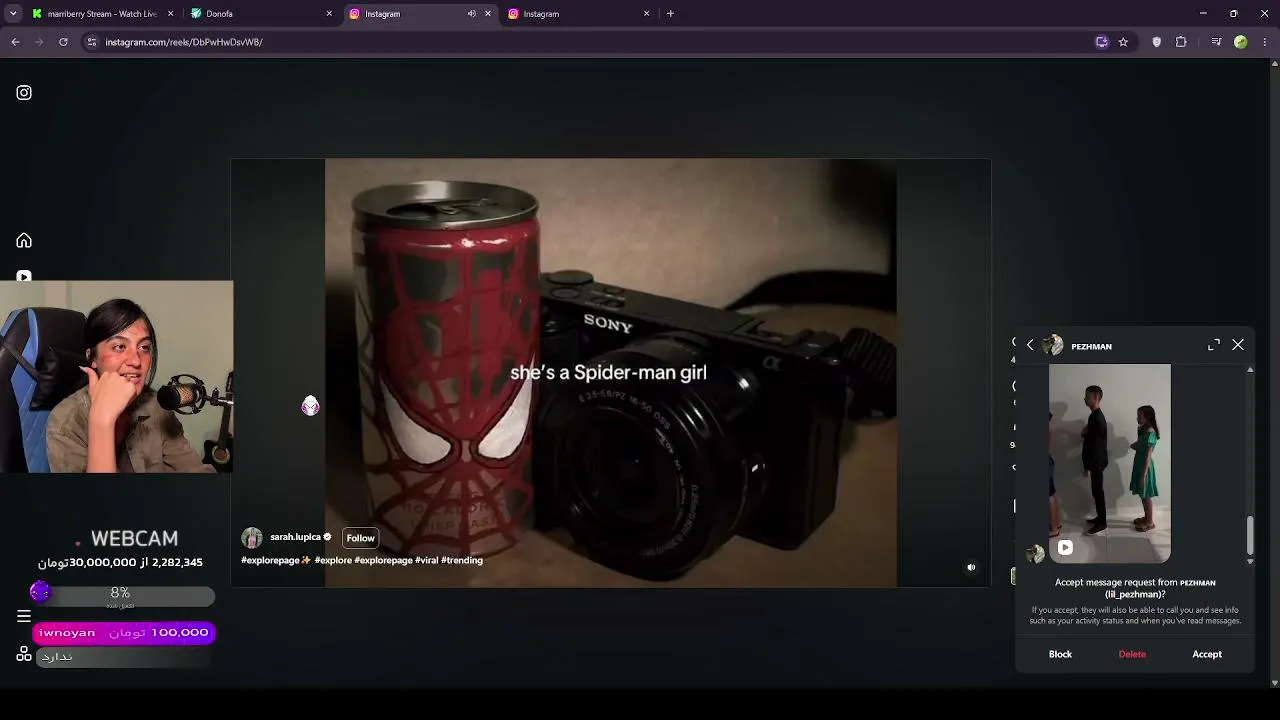The height and width of the screenshot is (720, 1280).
Task: Open the Instagram hamburger More menu
Action: (24, 616)
